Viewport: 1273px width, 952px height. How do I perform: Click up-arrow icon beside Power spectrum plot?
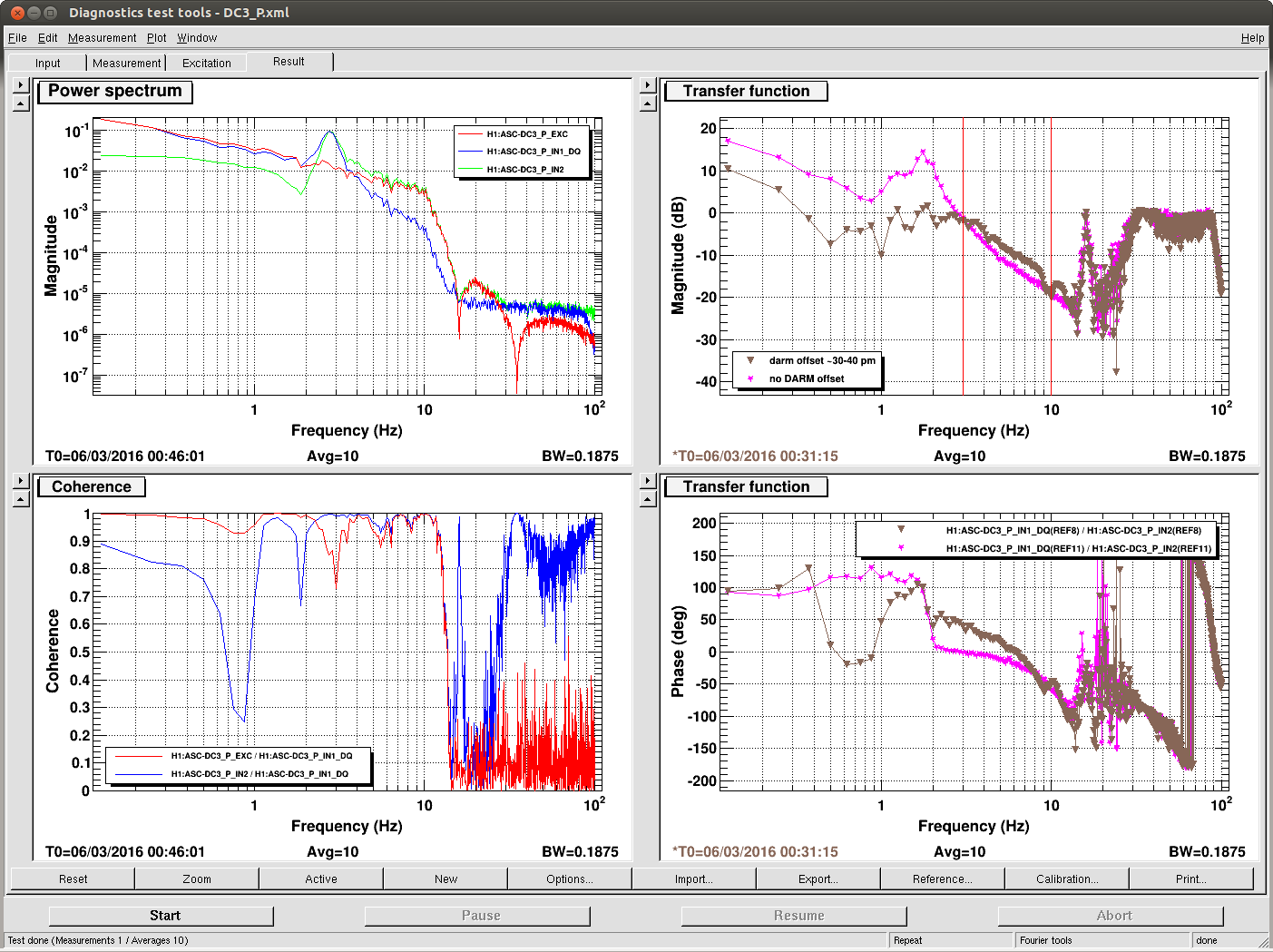(21, 103)
